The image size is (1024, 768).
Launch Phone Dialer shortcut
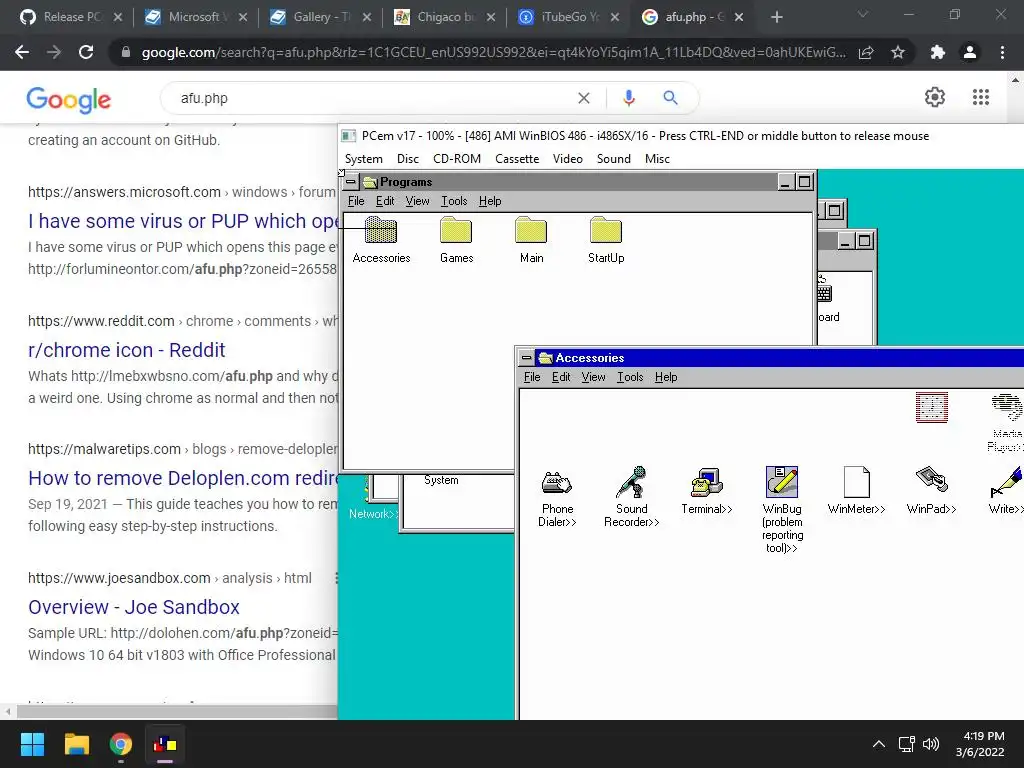(557, 498)
